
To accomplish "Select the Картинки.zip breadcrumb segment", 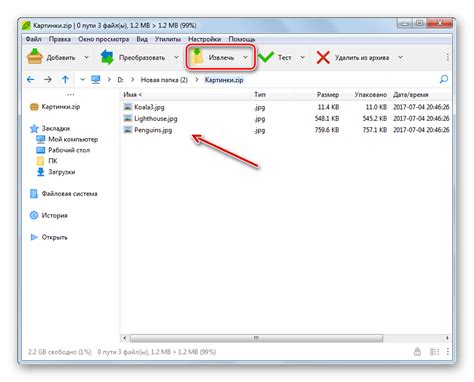I will [x=224, y=80].
